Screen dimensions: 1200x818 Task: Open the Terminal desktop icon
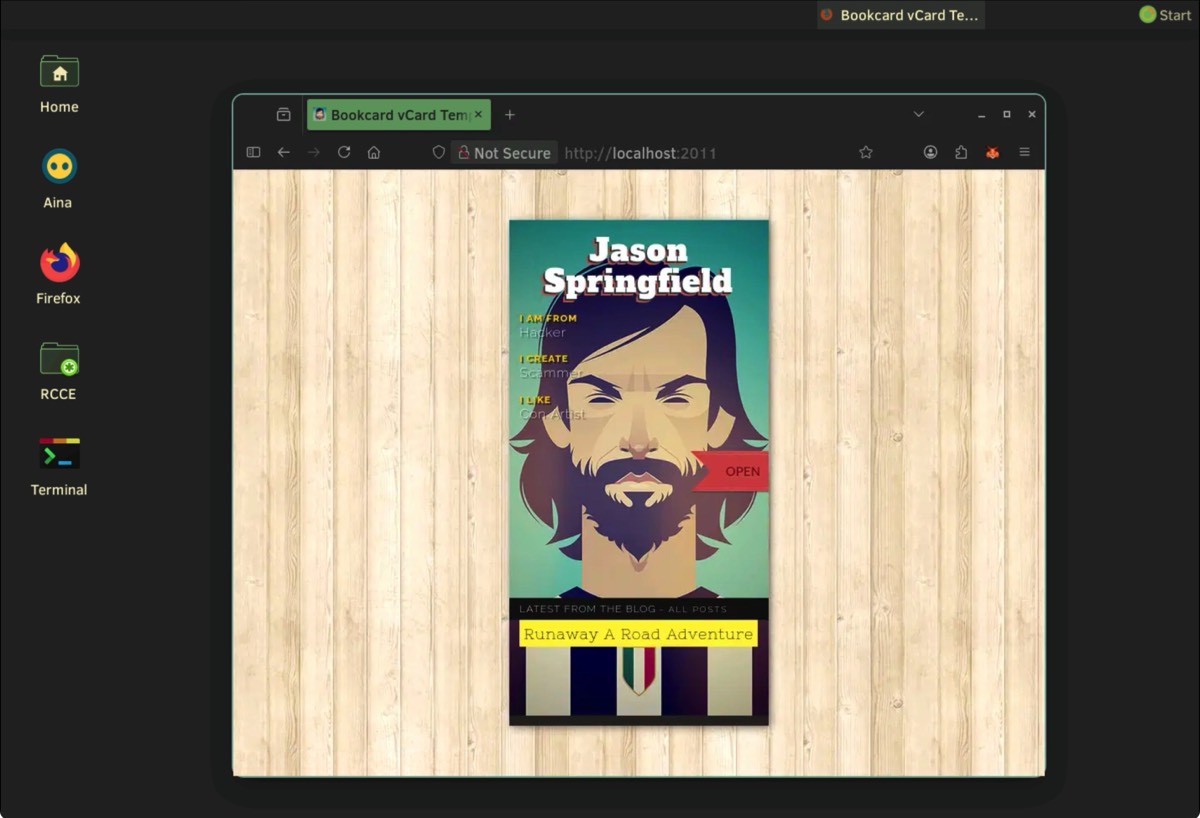click(59, 466)
